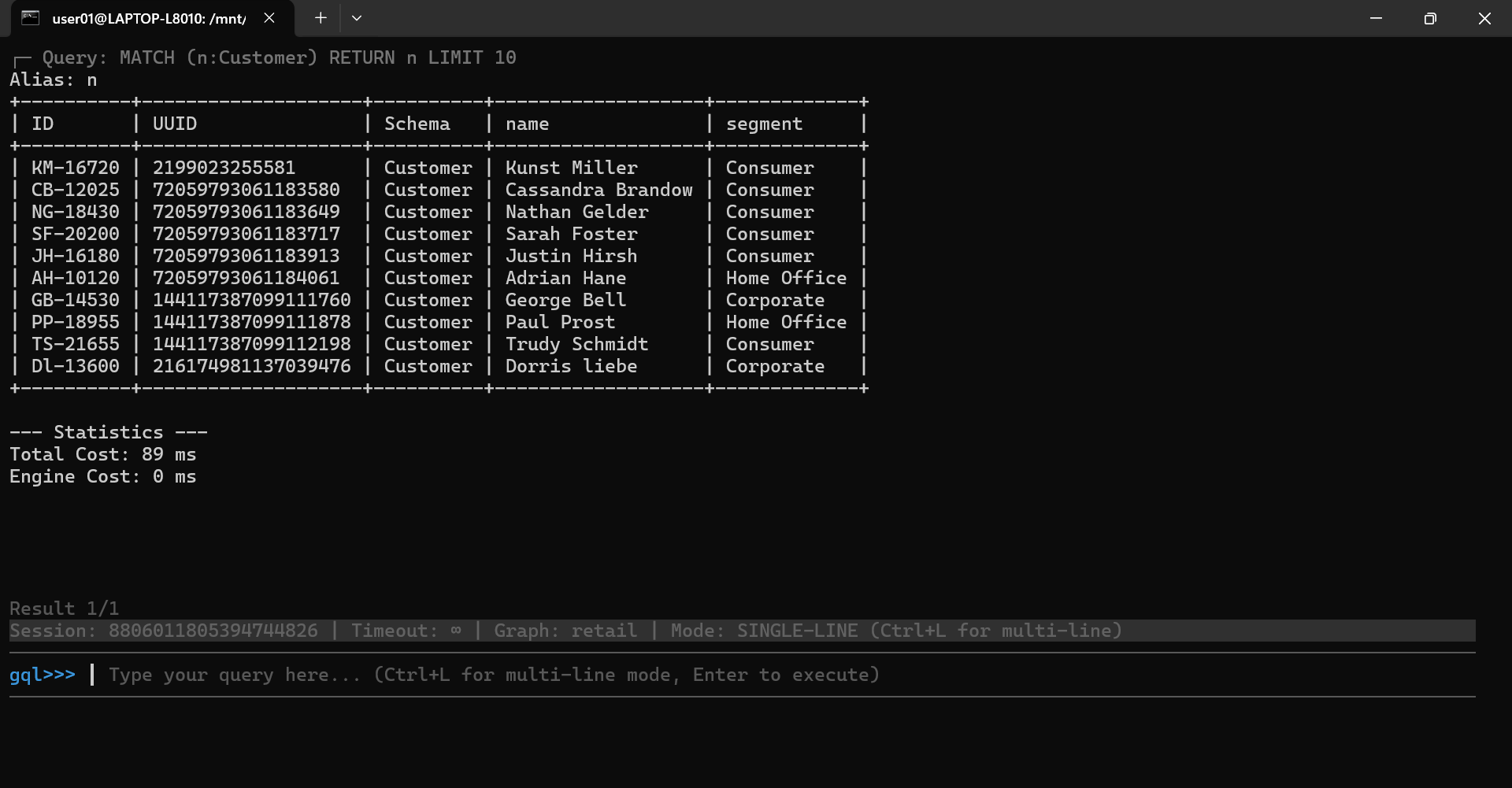Click the gql>>> prompt label
The image size is (1512, 788).
[x=43, y=675]
